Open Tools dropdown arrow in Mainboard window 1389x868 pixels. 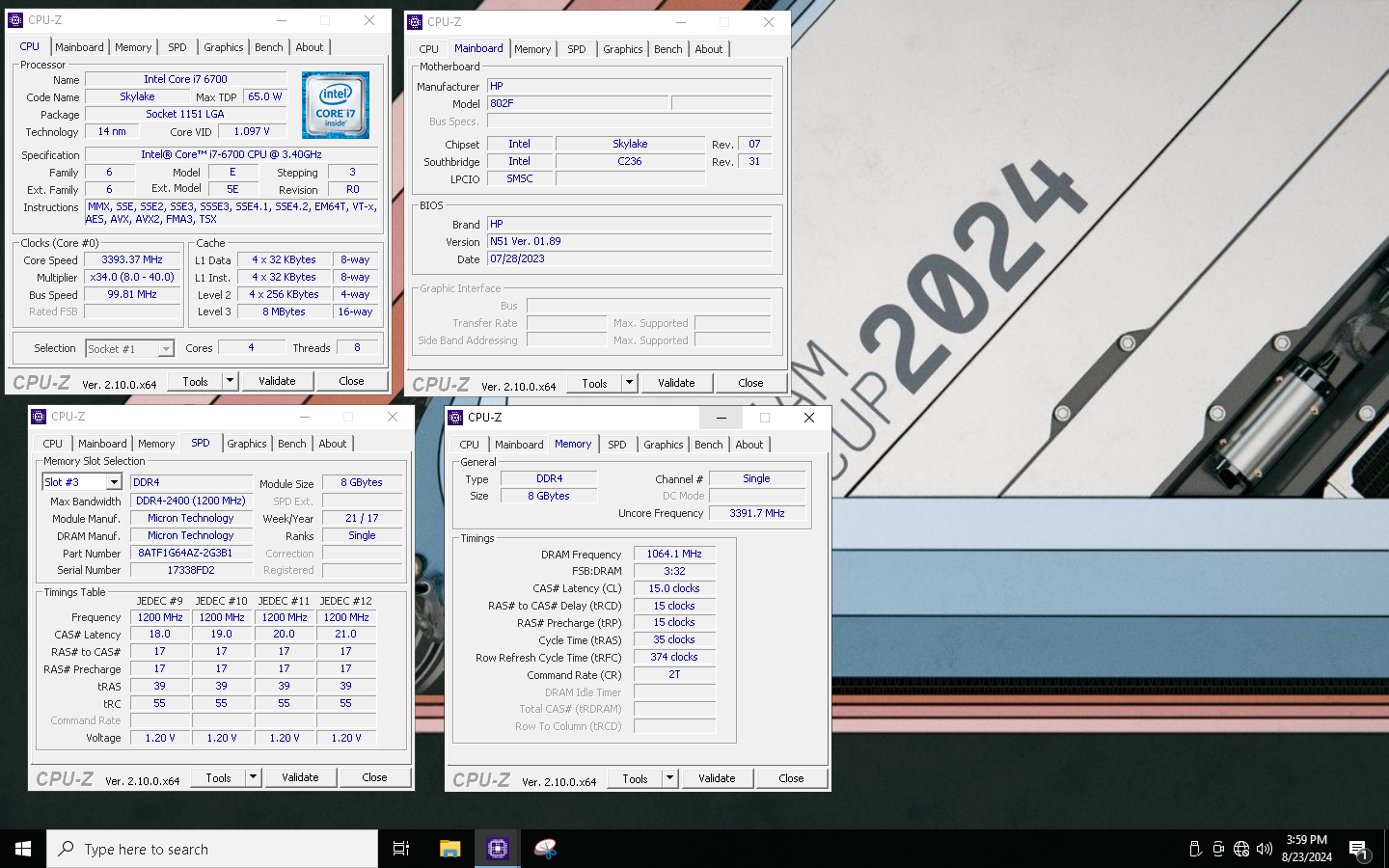629,383
